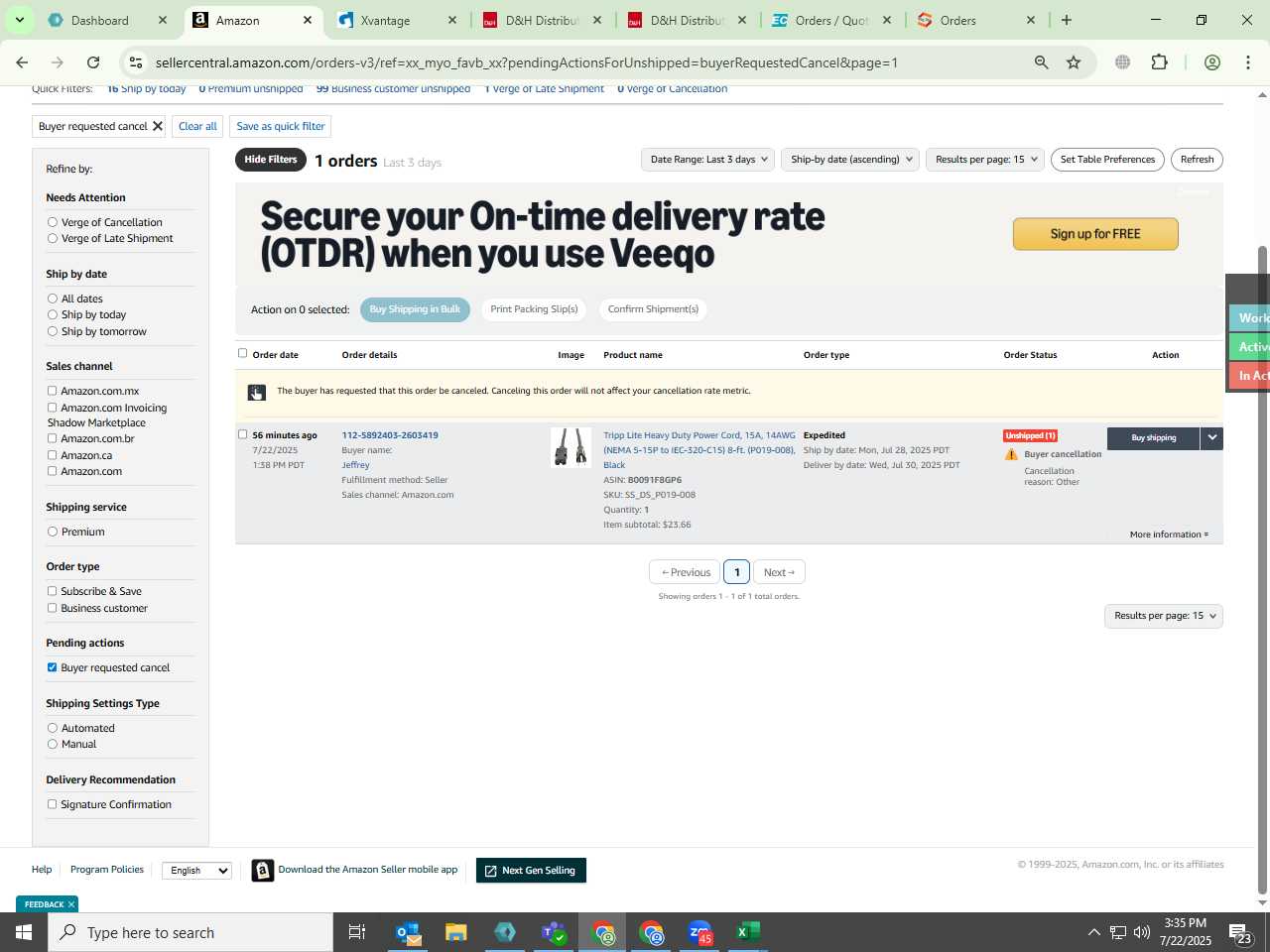Bookmark this page with star icon

point(1074,62)
